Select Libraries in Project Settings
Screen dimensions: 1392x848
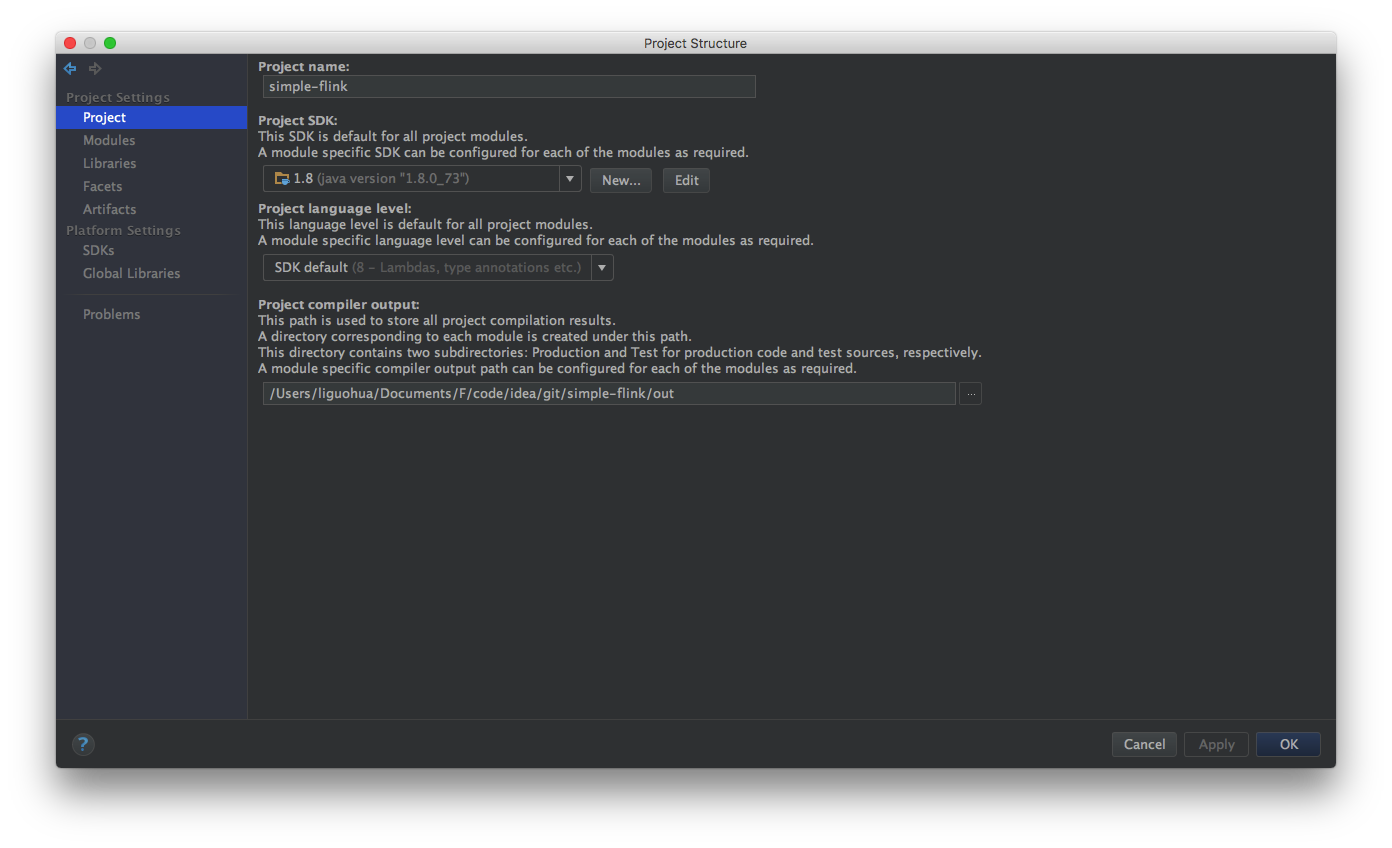click(x=109, y=163)
